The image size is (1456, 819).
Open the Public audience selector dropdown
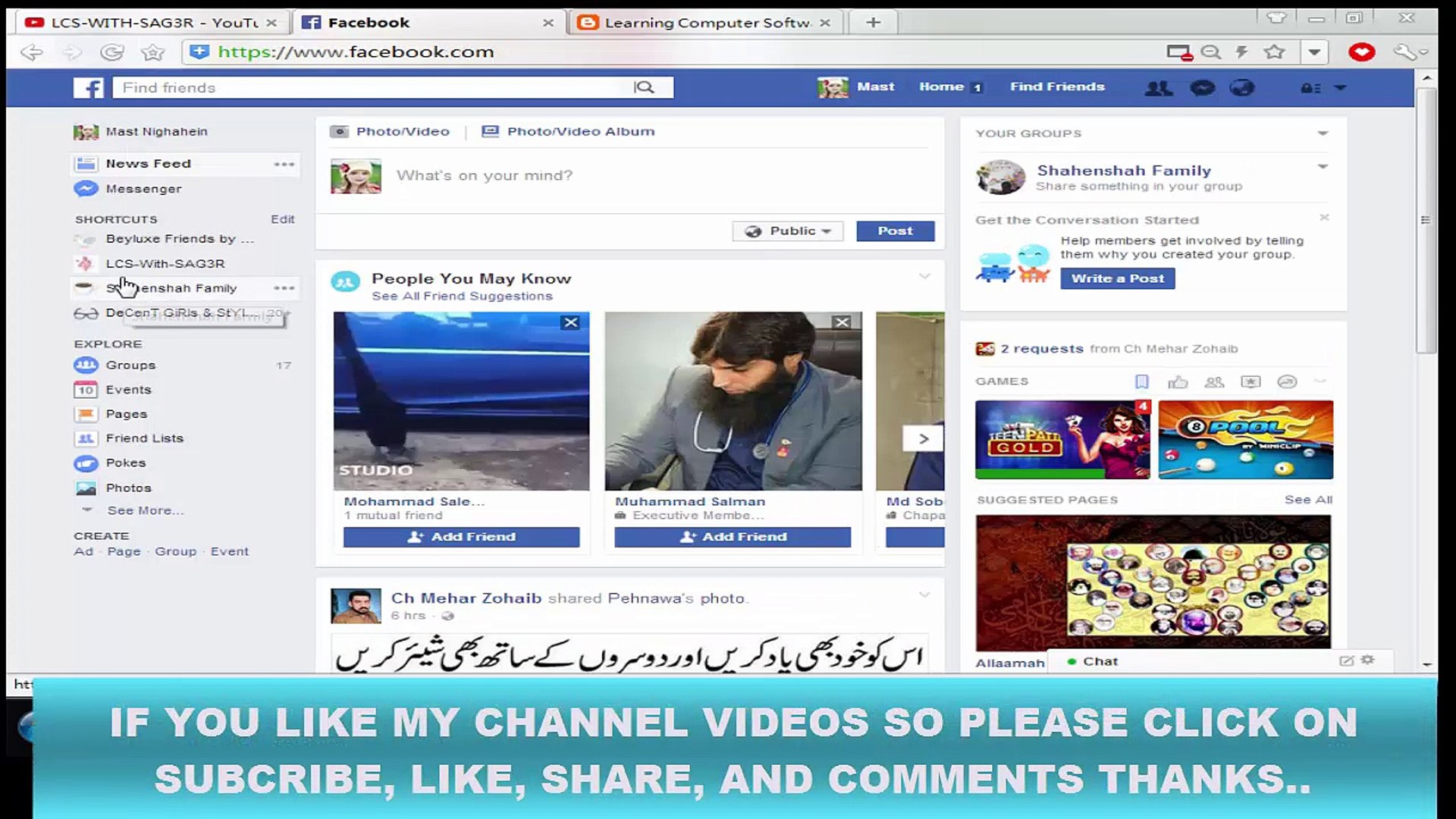[787, 231]
